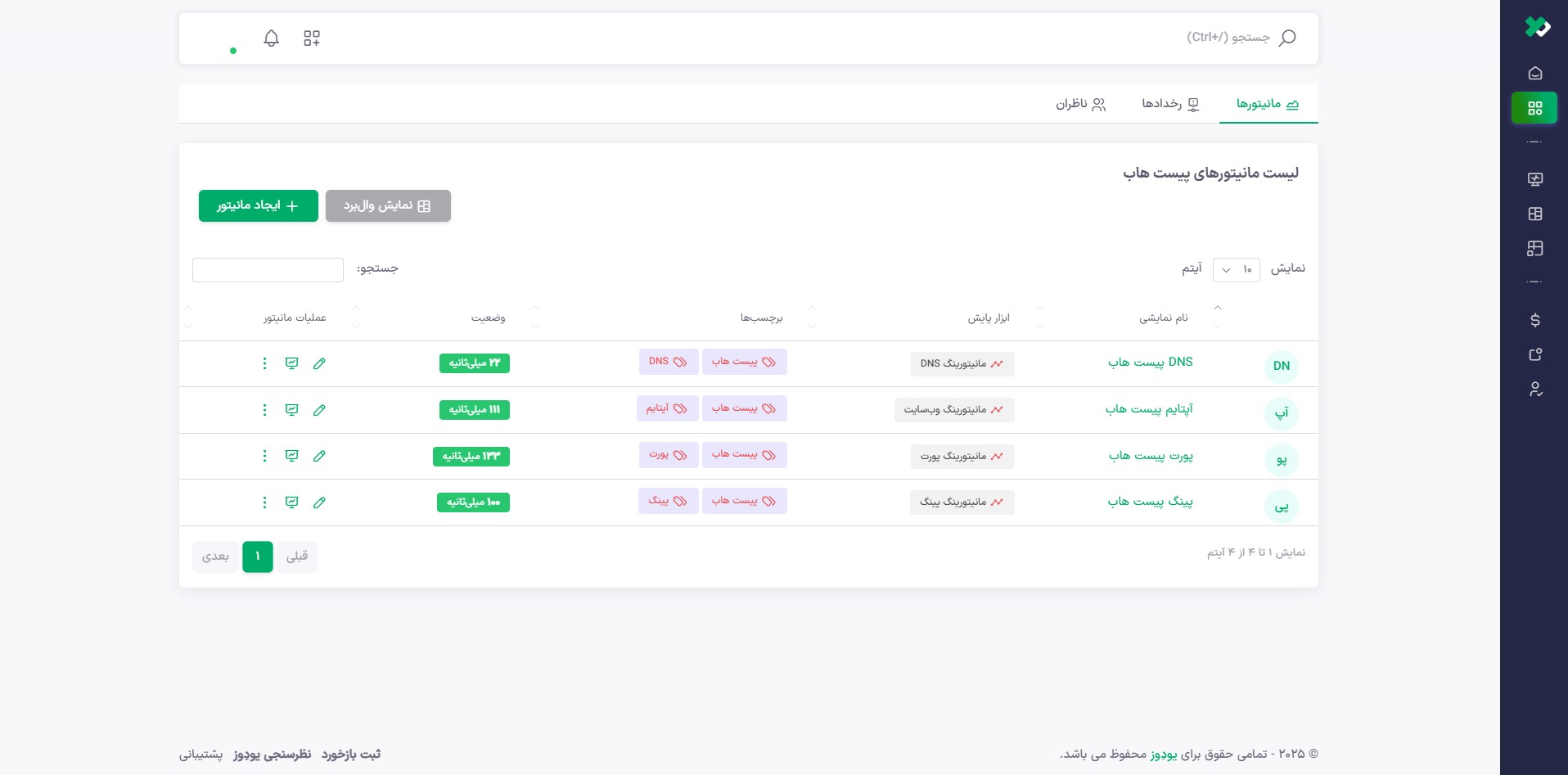This screenshot has height=775, width=1568.
Task: Sort table by وضعیت column
Action: 488,318
